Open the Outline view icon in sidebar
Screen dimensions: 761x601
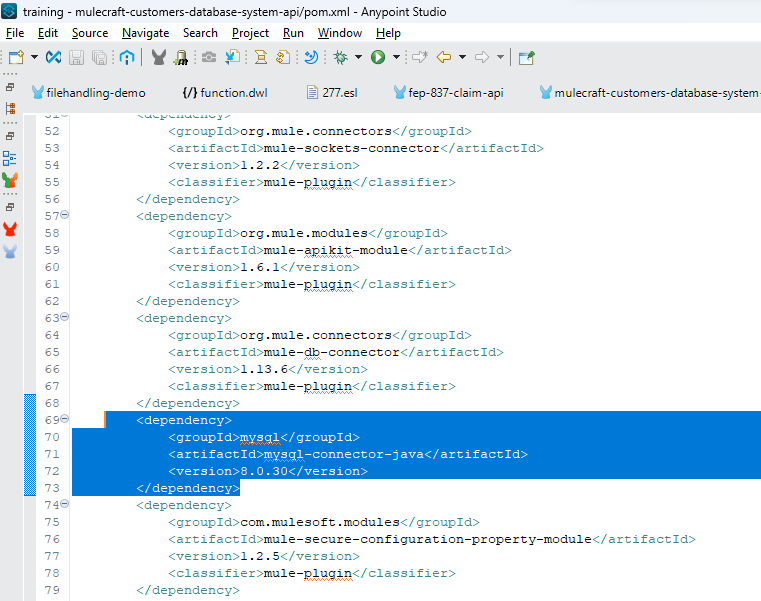tap(10, 157)
